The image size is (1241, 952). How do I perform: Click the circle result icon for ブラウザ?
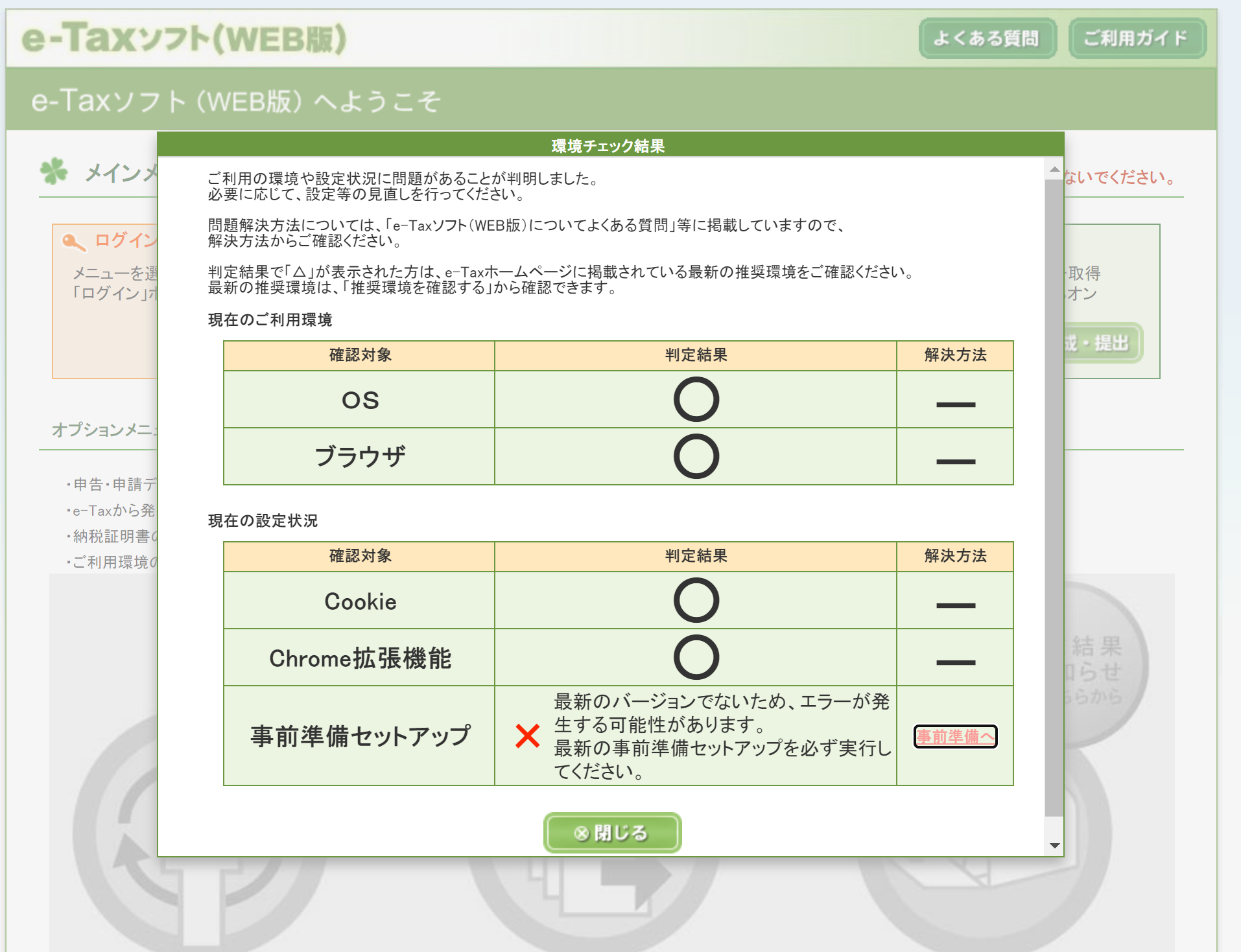pyautogui.click(x=696, y=457)
